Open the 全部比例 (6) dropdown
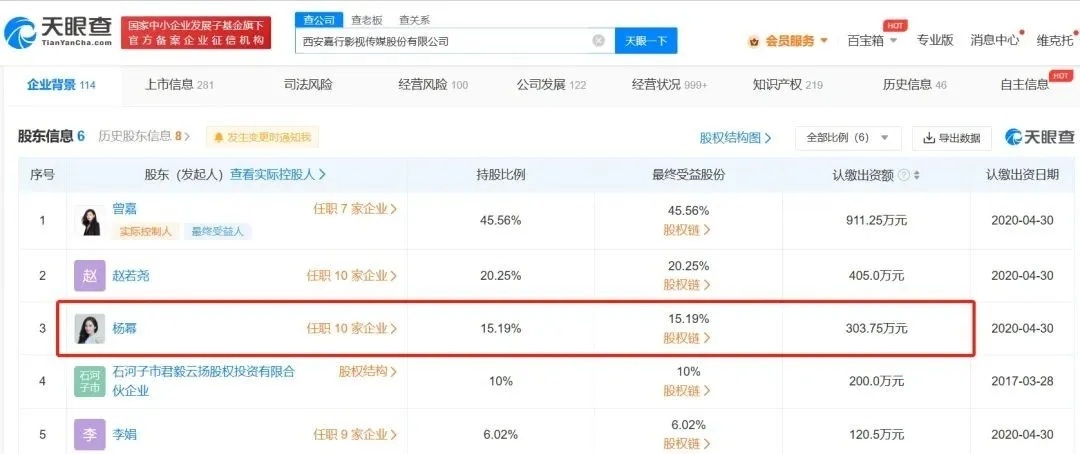Image resolution: width=1080 pixels, height=454 pixels. coord(848,138)
